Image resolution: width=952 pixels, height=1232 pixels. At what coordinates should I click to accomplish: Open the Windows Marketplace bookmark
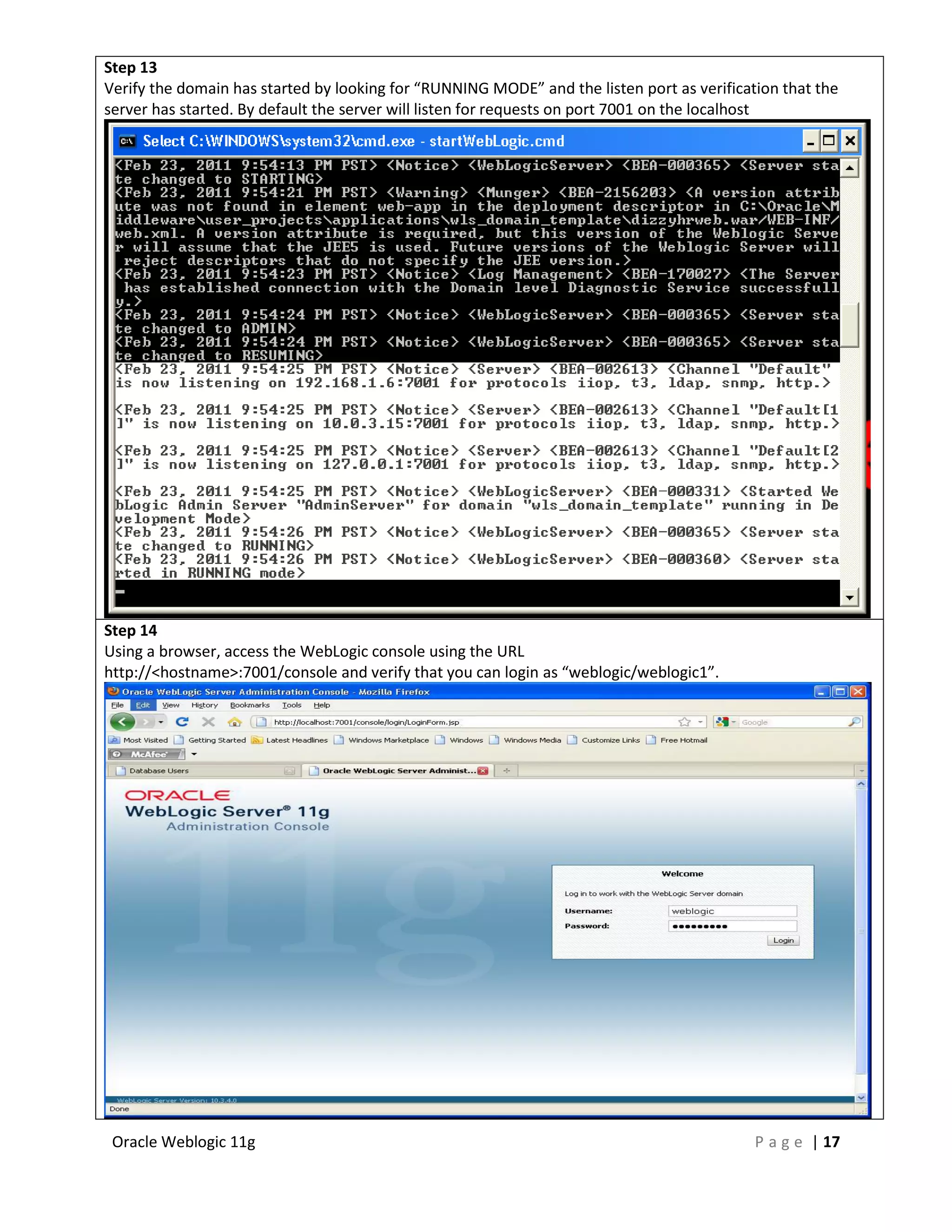[x=381, y=740]
